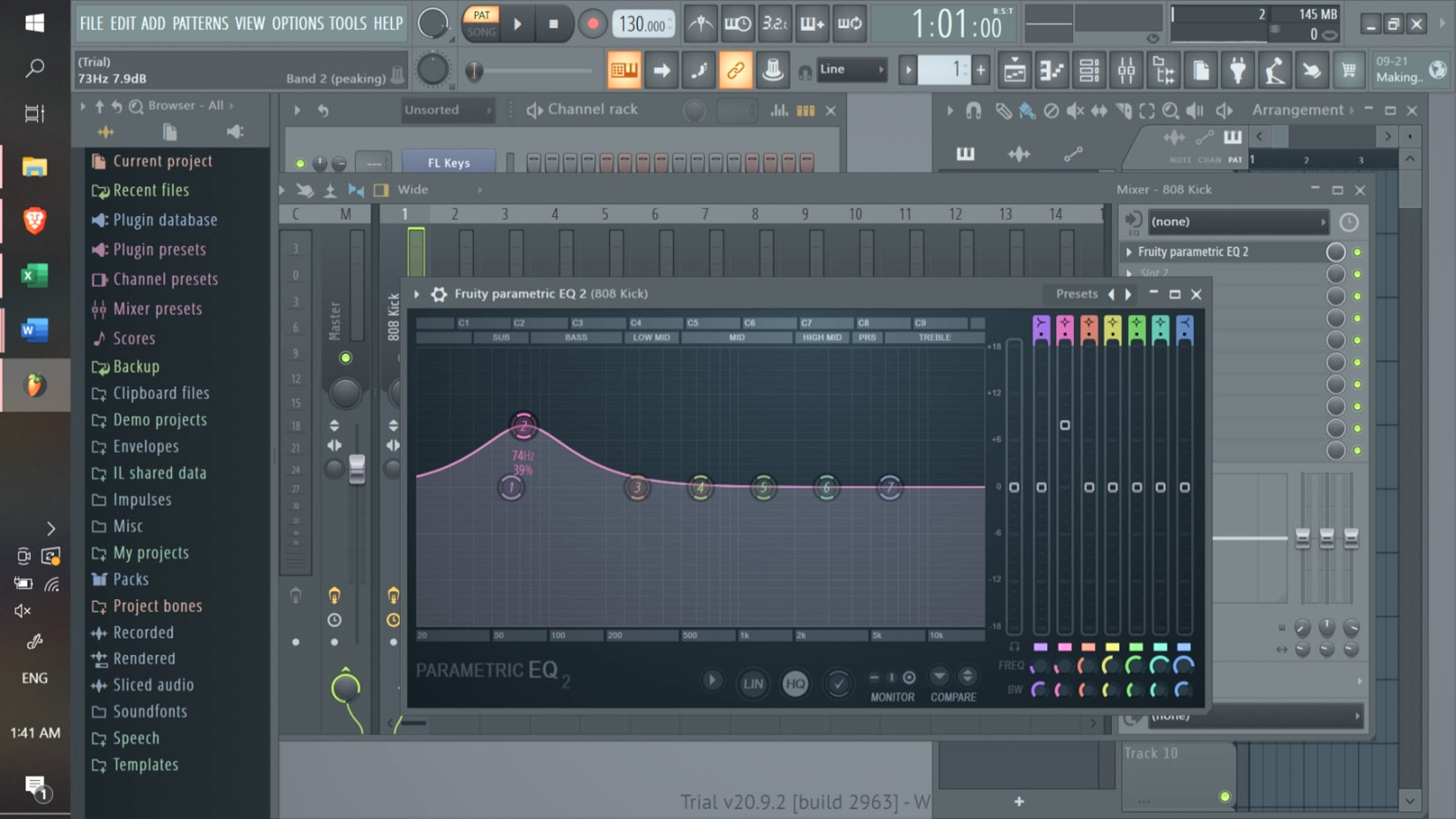
Task: Expand the Browser - All dropdown
Action: (x=191, y=105)
